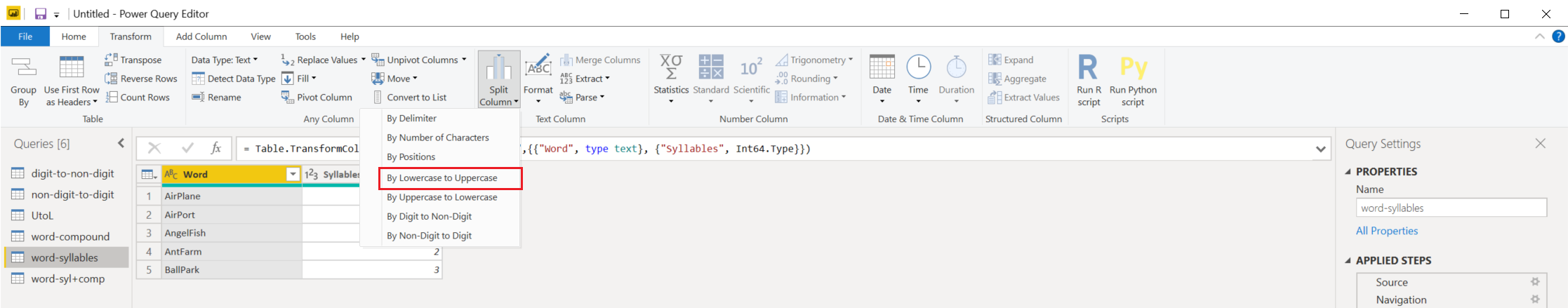Close the Query Settings pane
Viewport: 1568px width, 308px height.
click(1541, 143)
